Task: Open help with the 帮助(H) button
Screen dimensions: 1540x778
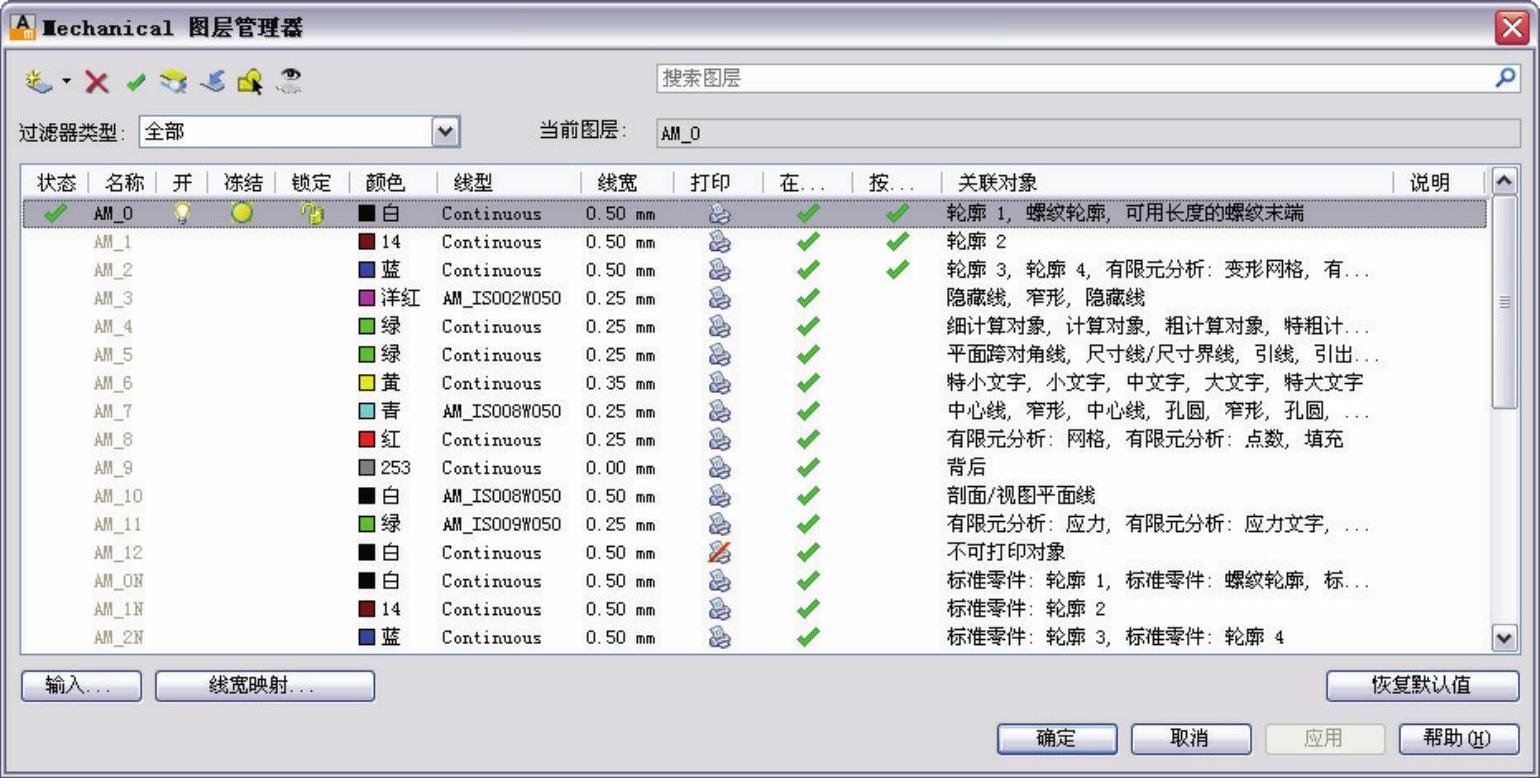Action: tap(1459, 739)
